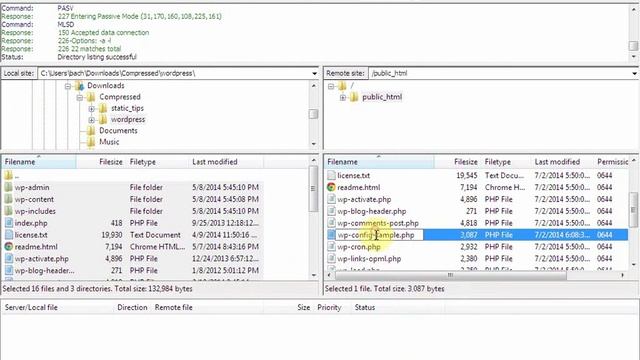
Task: Sort local files by Filetype header
Action: click(x=158, y=162)
